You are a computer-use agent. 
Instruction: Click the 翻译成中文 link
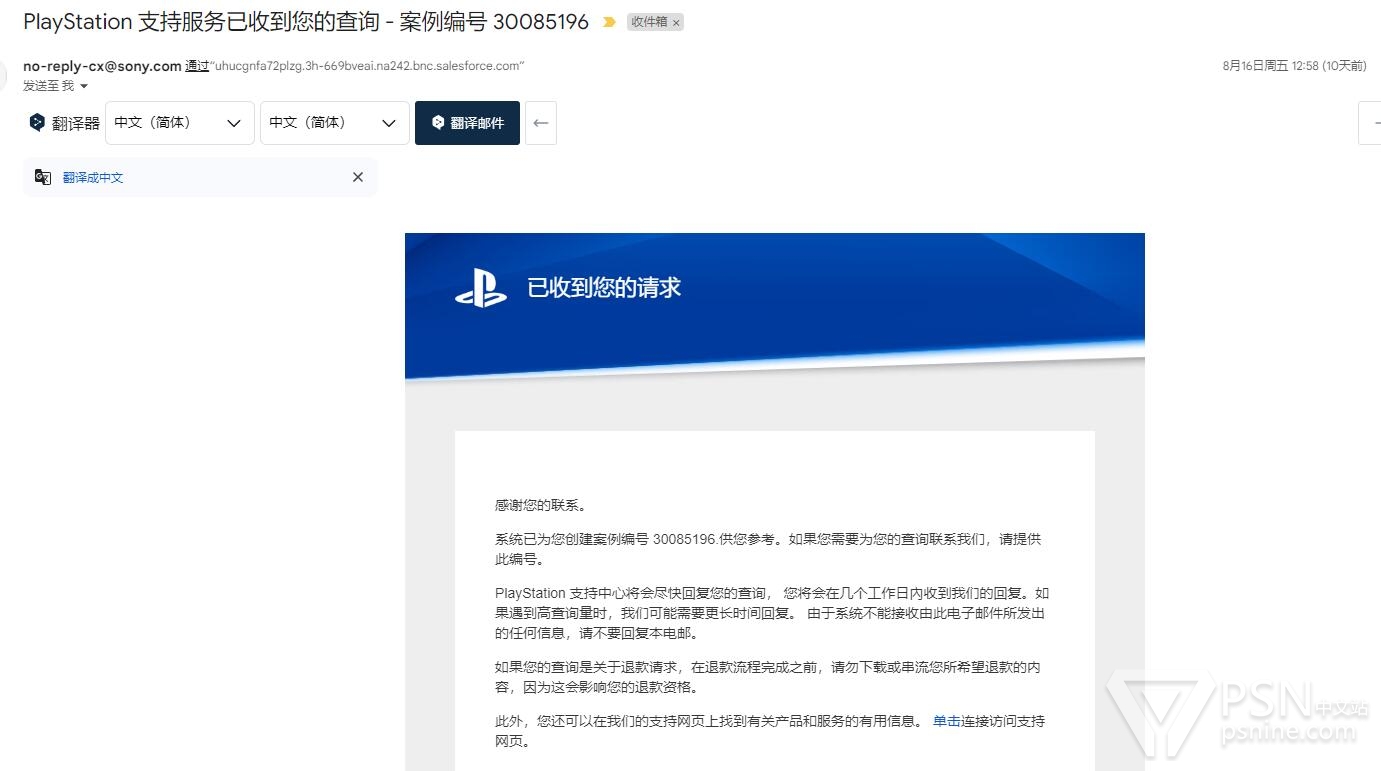coord(93,178)
